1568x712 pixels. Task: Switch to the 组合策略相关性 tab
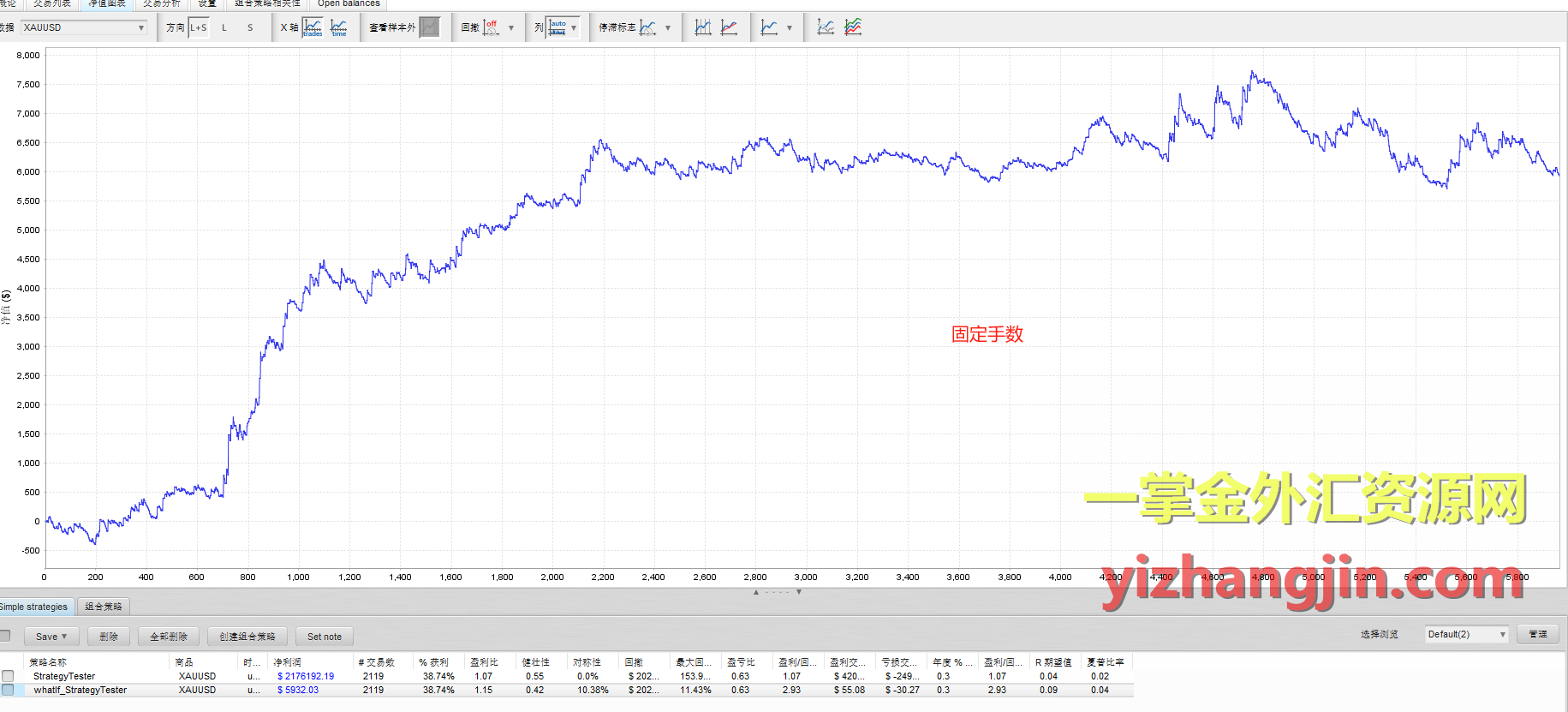[267, 4]
